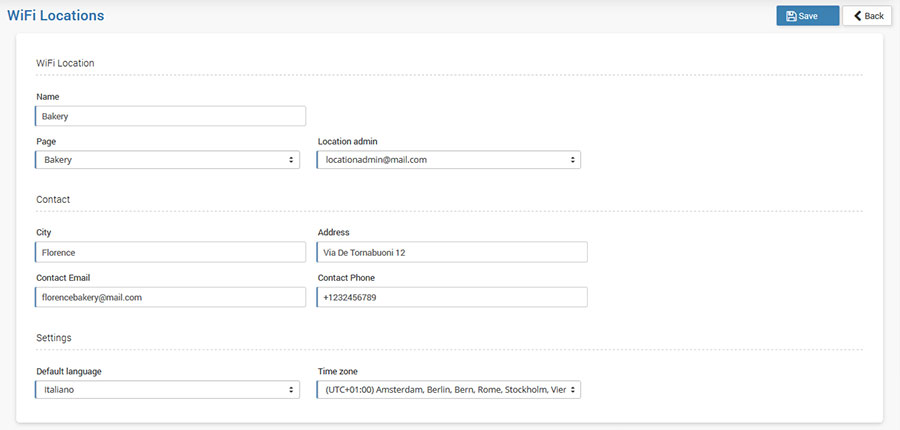The image size is (900, 430).
Task: Click the left chevron icon on Back
Action: (x=857, y=16)
